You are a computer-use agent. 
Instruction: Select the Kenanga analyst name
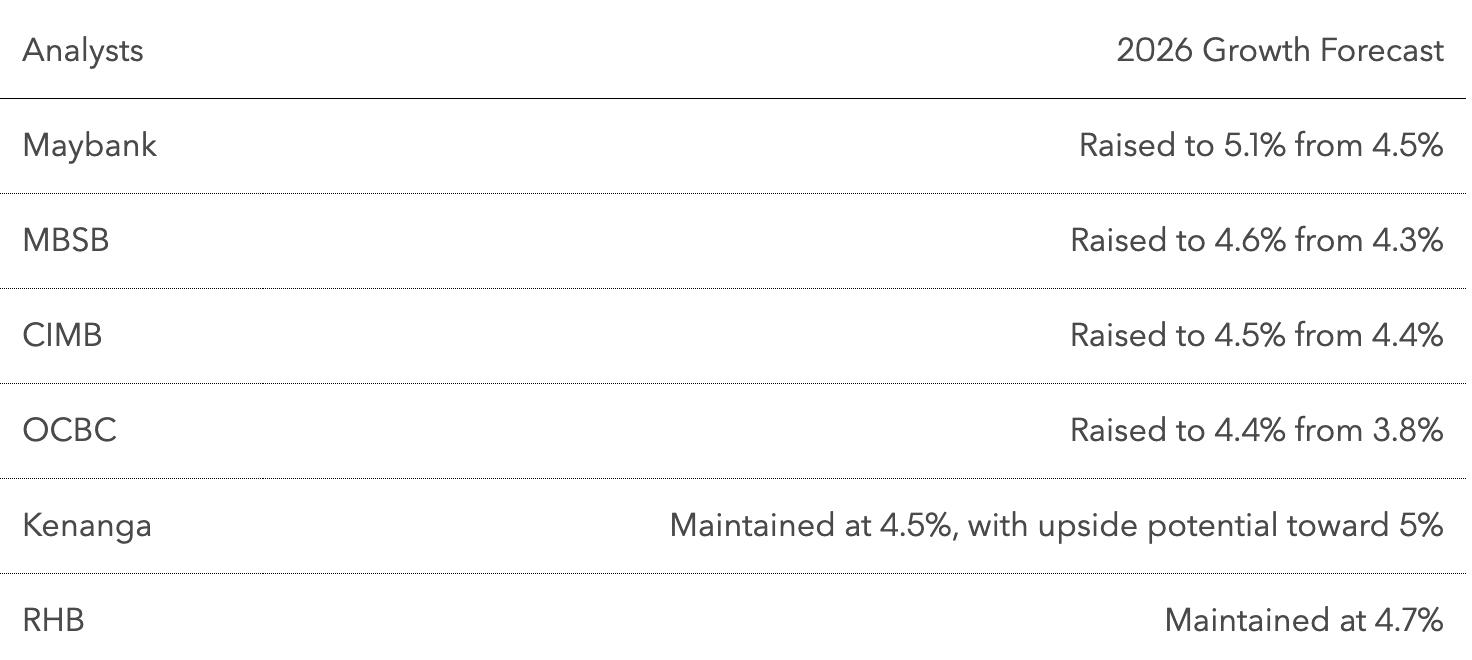click(x=87, y=525)
